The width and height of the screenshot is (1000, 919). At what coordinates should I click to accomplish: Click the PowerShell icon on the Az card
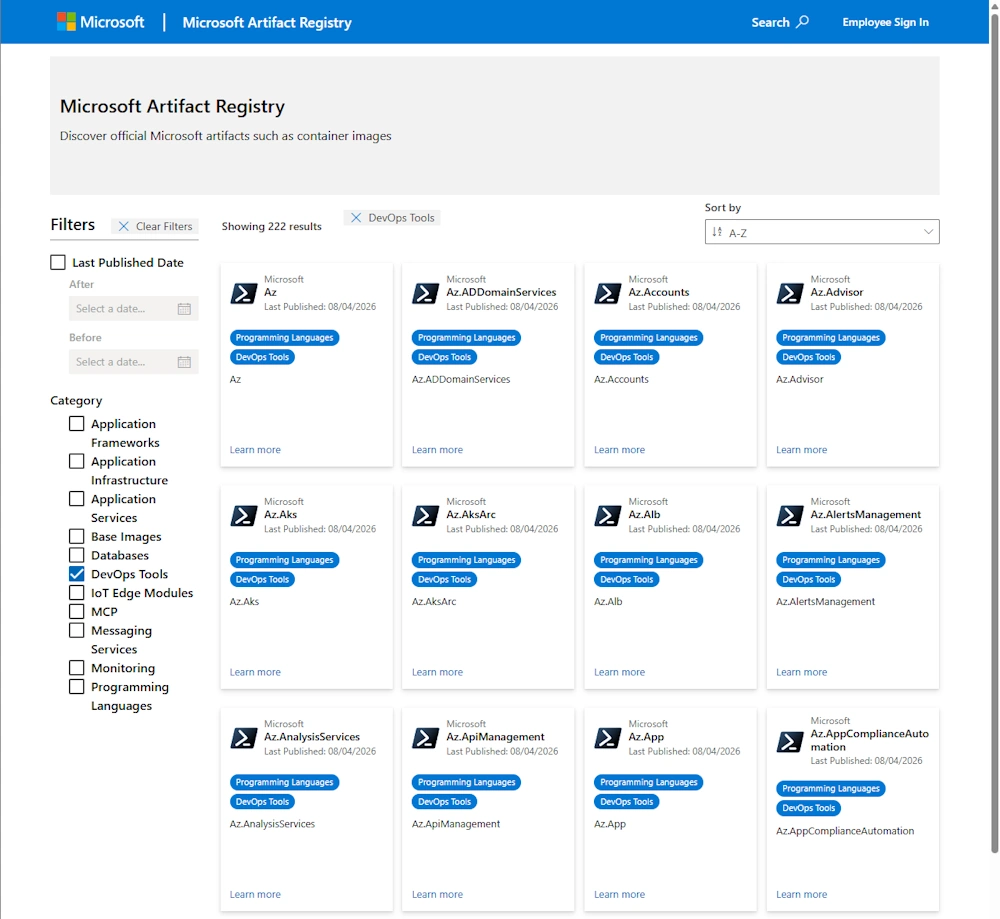point(244,293)
